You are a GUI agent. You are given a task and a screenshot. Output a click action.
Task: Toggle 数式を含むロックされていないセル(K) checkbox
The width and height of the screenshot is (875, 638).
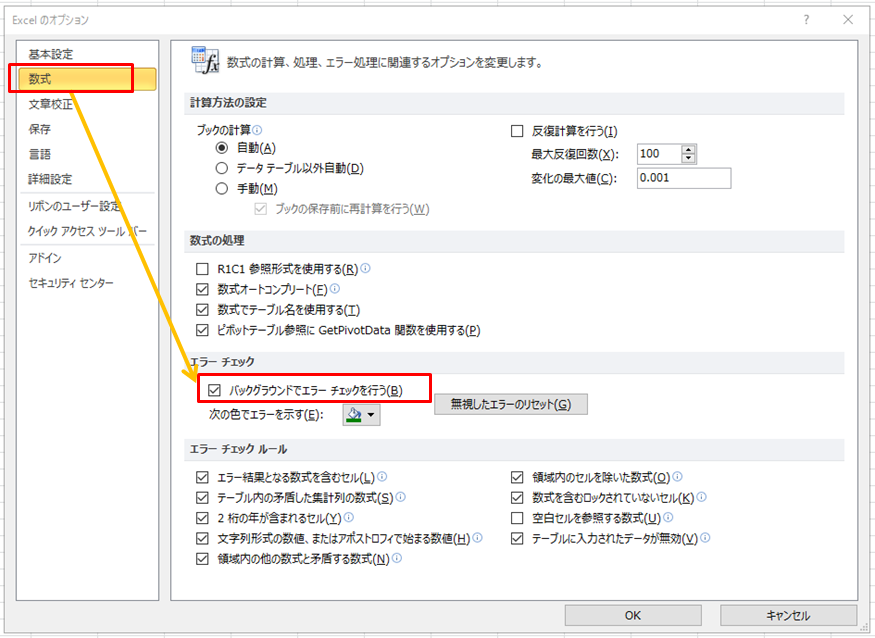coord(517,497)
